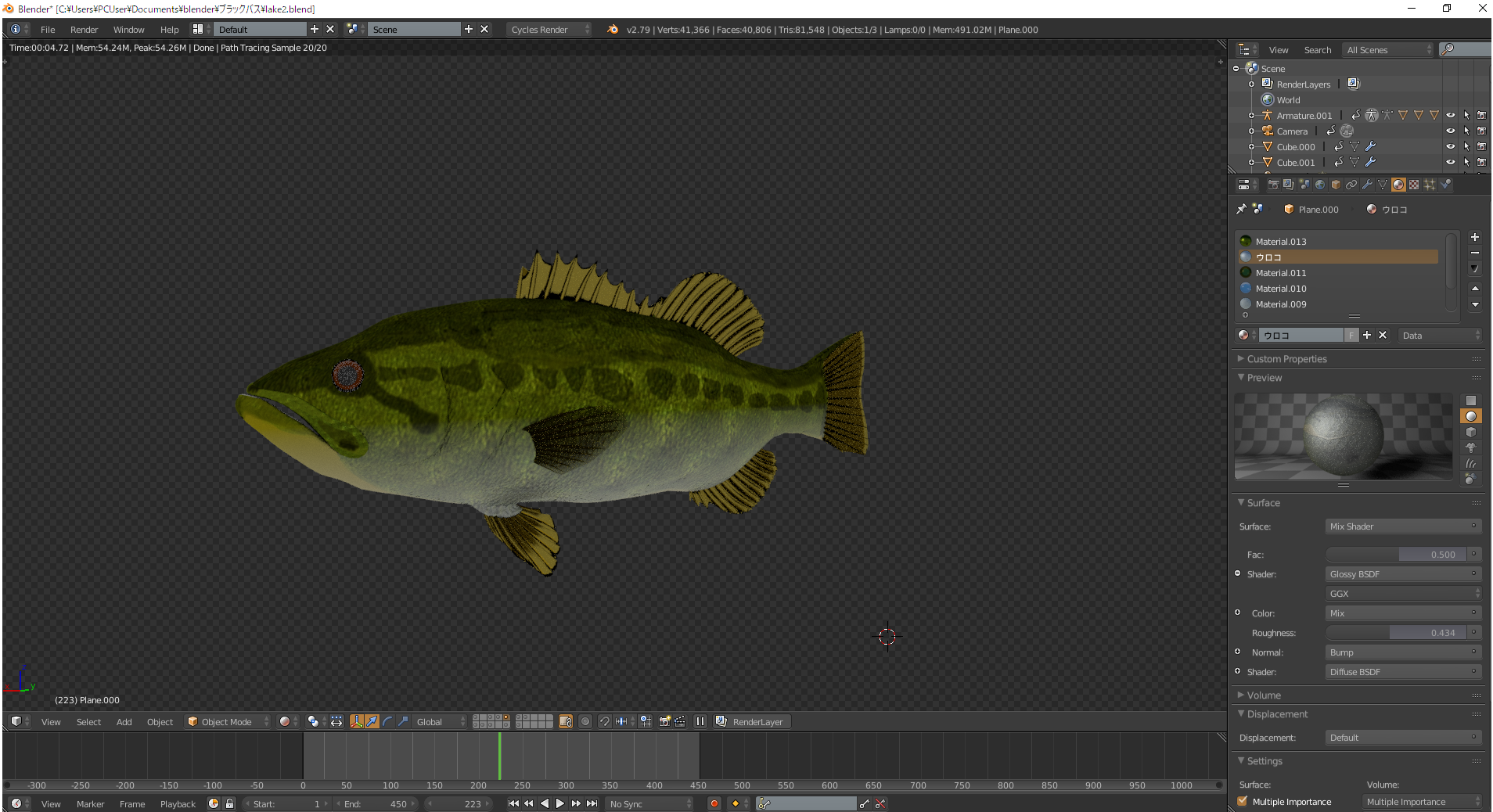This screenshot has height=812, width=1493.
Task: Open the Cycles Render engine dropdown
Action: click(x=549, y=30)
